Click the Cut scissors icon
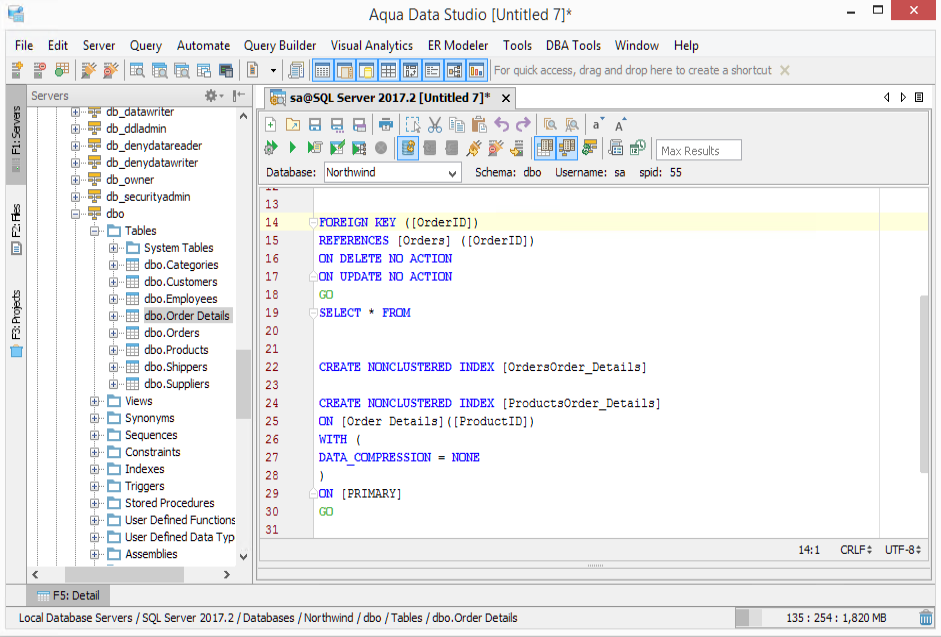 435,125
